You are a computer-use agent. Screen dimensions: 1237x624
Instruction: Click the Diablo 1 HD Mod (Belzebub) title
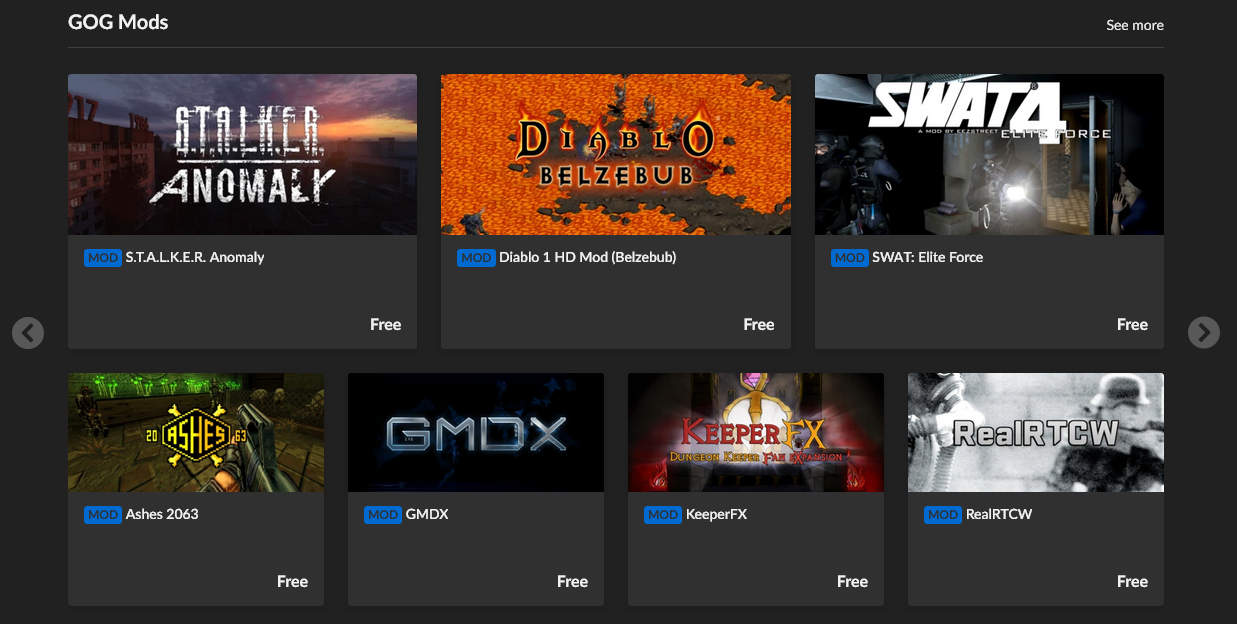588,257
